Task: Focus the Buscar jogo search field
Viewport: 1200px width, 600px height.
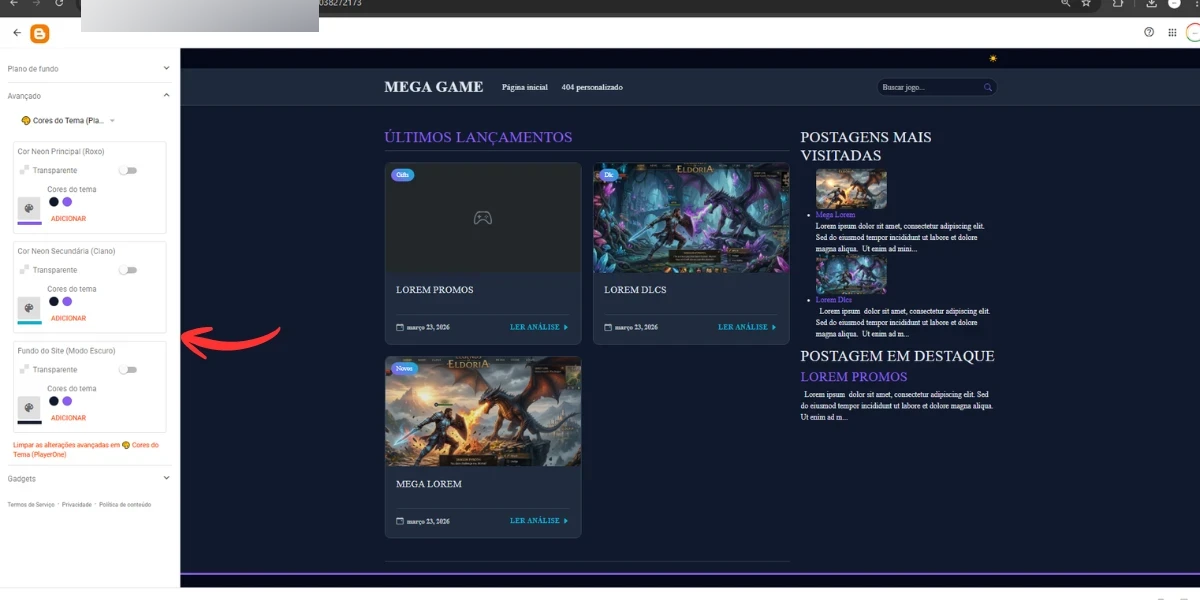Action: [x=937, y=88]
